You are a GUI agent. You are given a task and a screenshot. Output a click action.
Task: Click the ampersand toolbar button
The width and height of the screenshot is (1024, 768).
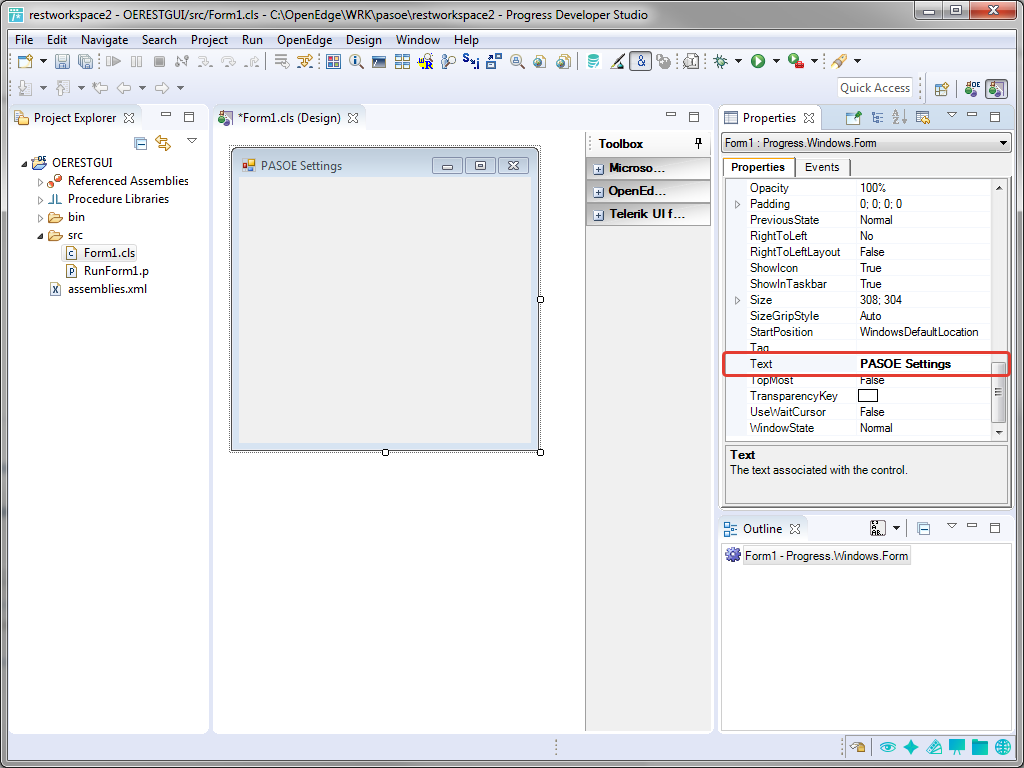(641, 61)
